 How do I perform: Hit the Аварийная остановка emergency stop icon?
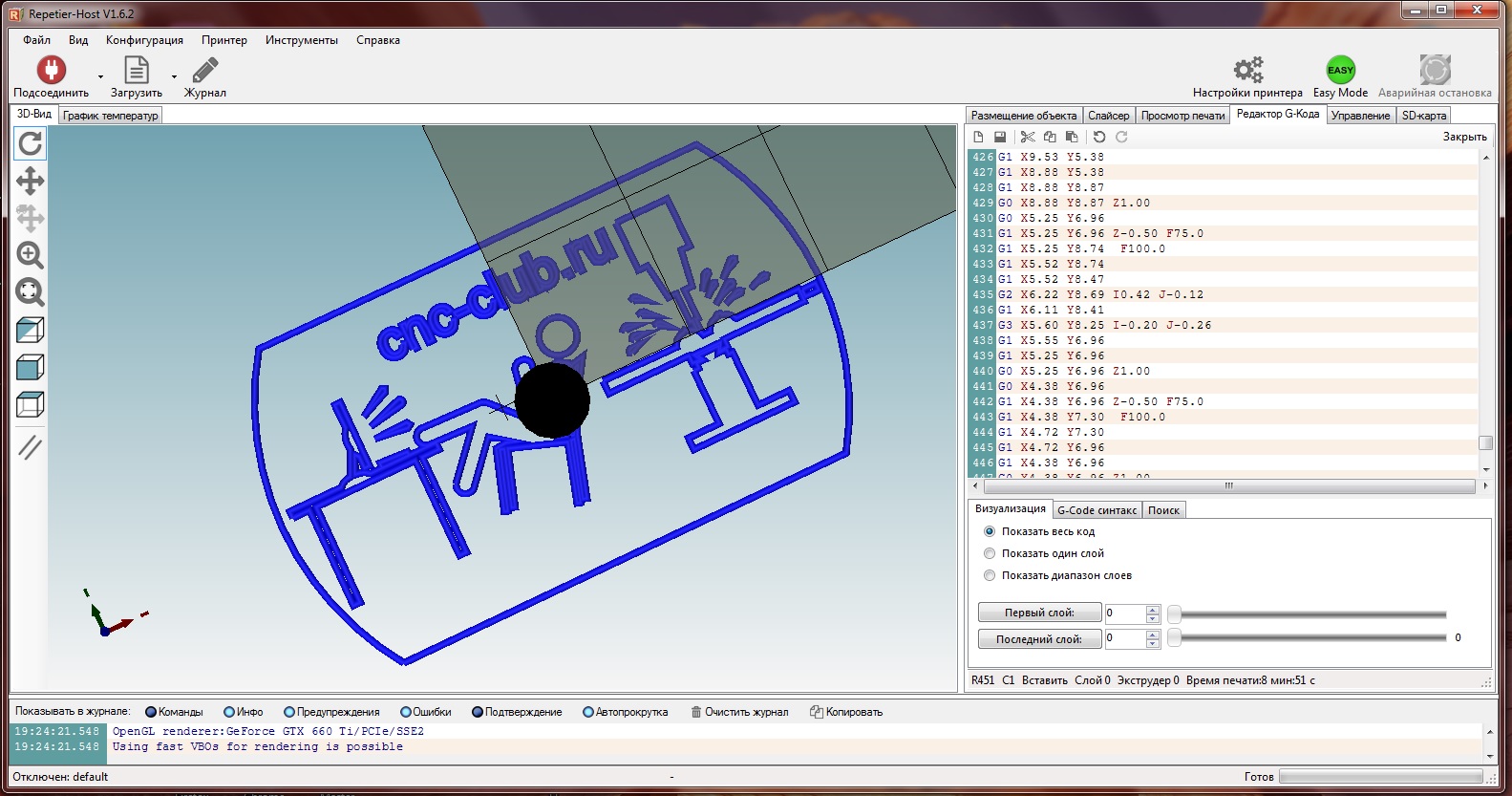click(x=1435, y=70)
